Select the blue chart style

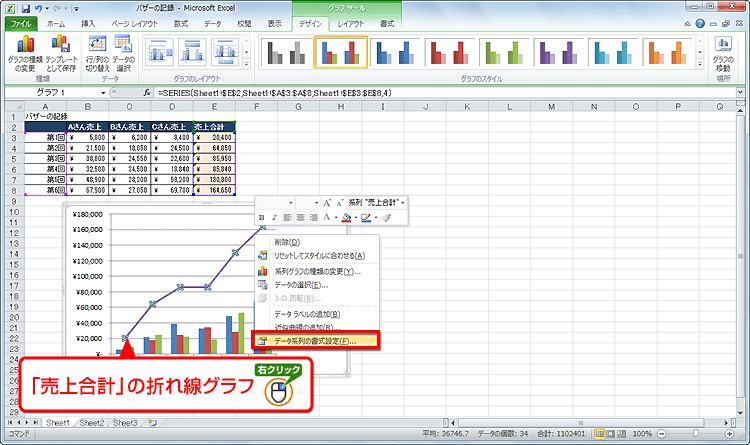(x=395, y=52)
